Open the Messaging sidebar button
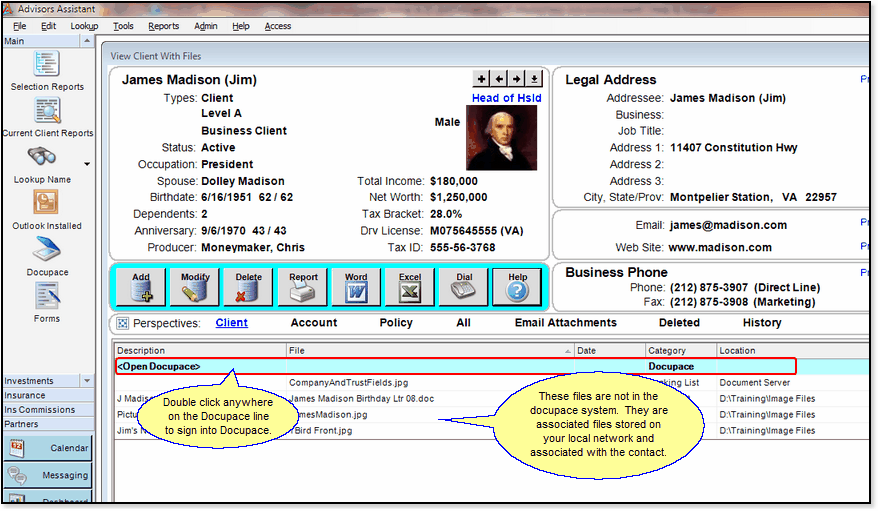Viewport: 878px width, 511px height. coord(48,475)
